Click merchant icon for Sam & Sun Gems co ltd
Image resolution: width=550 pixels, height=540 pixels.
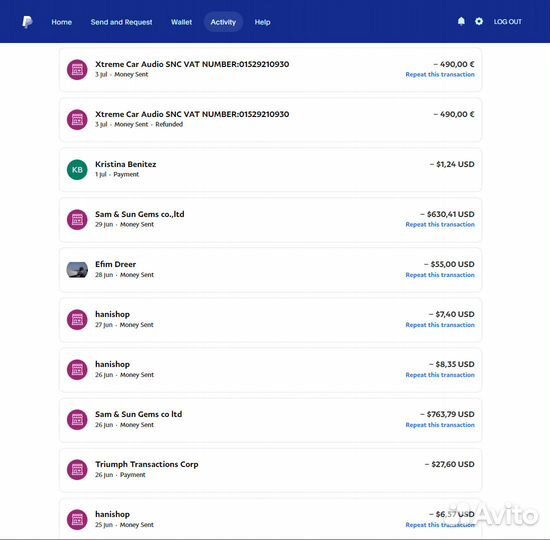[x=77, y=420]
